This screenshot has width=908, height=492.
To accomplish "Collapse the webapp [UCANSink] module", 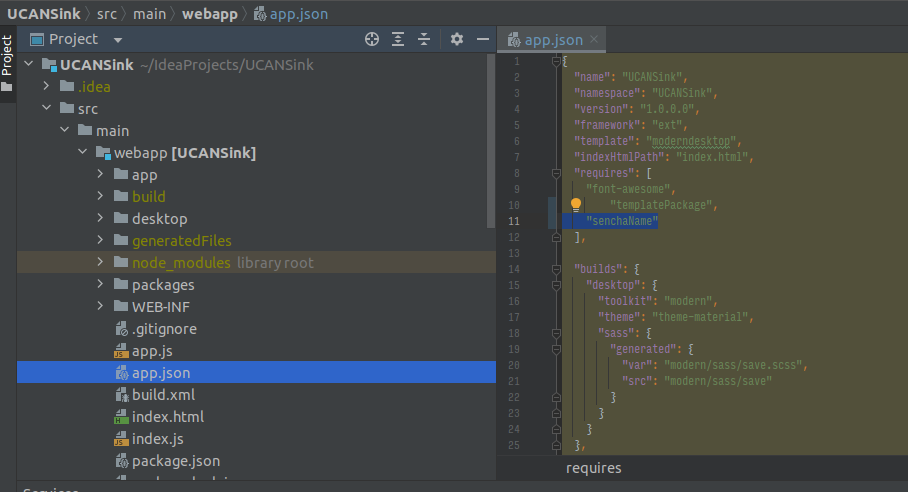I will click(82, 152).
